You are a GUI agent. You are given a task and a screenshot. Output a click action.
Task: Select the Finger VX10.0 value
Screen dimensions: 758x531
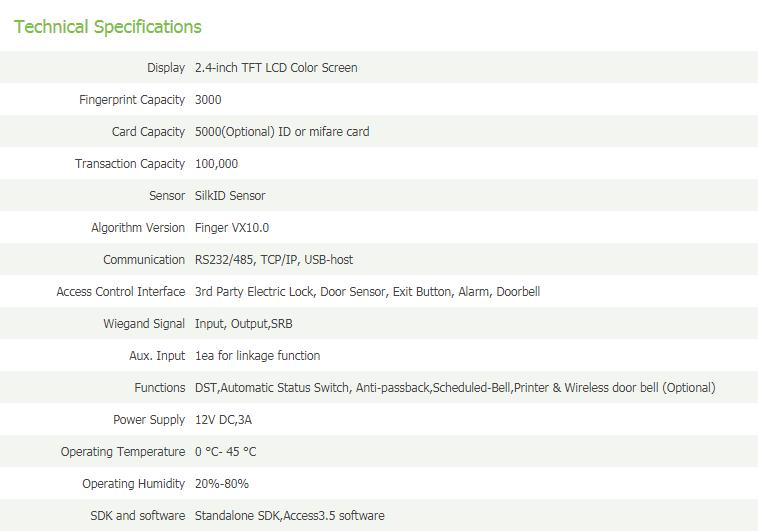(x=232, y=228)
